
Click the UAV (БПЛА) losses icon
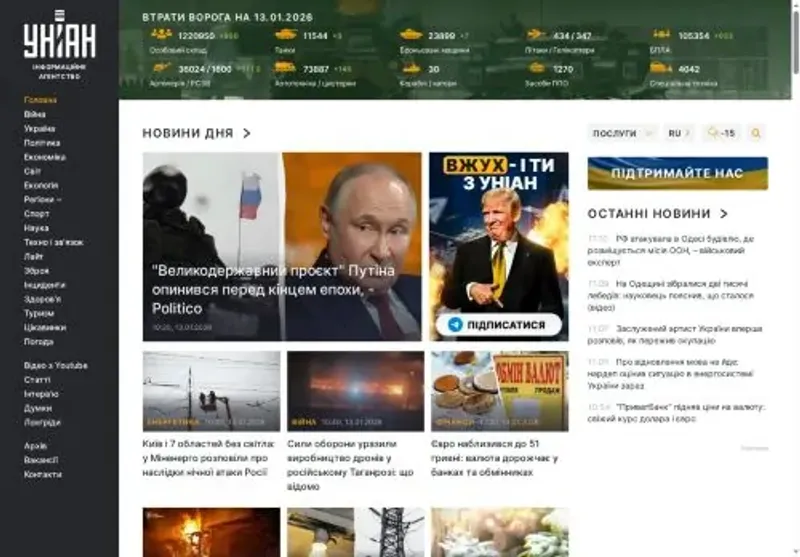661,35
